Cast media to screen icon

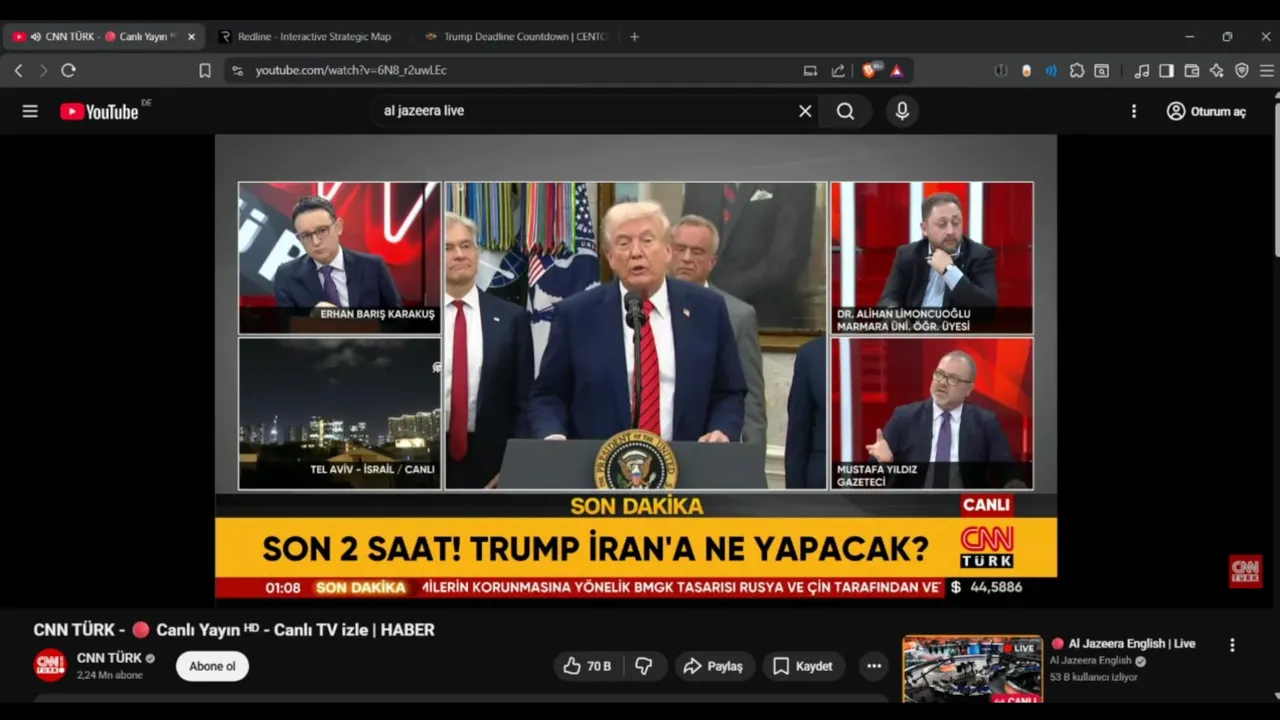tap(810, 70)
